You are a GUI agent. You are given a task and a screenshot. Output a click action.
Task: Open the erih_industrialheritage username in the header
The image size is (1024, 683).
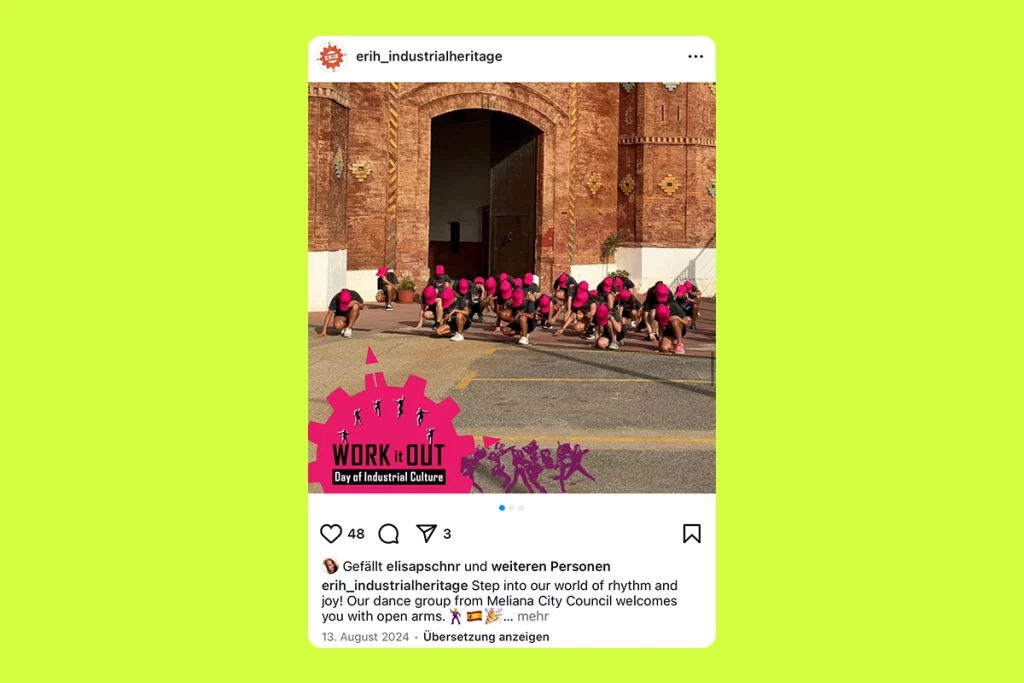coord(429,56)
